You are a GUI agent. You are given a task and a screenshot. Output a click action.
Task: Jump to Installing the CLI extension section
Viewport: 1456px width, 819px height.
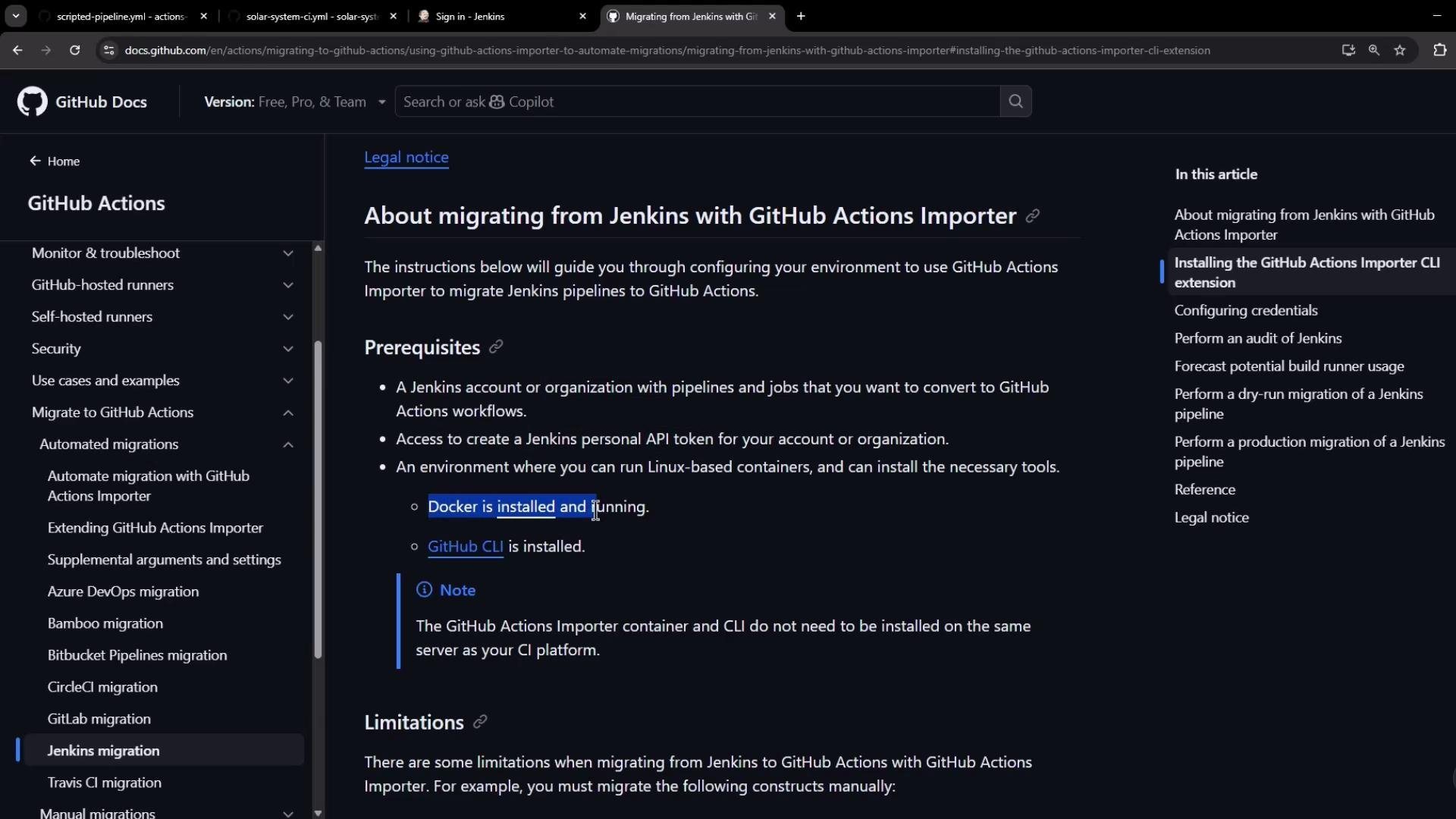(x=1307, y=273)
